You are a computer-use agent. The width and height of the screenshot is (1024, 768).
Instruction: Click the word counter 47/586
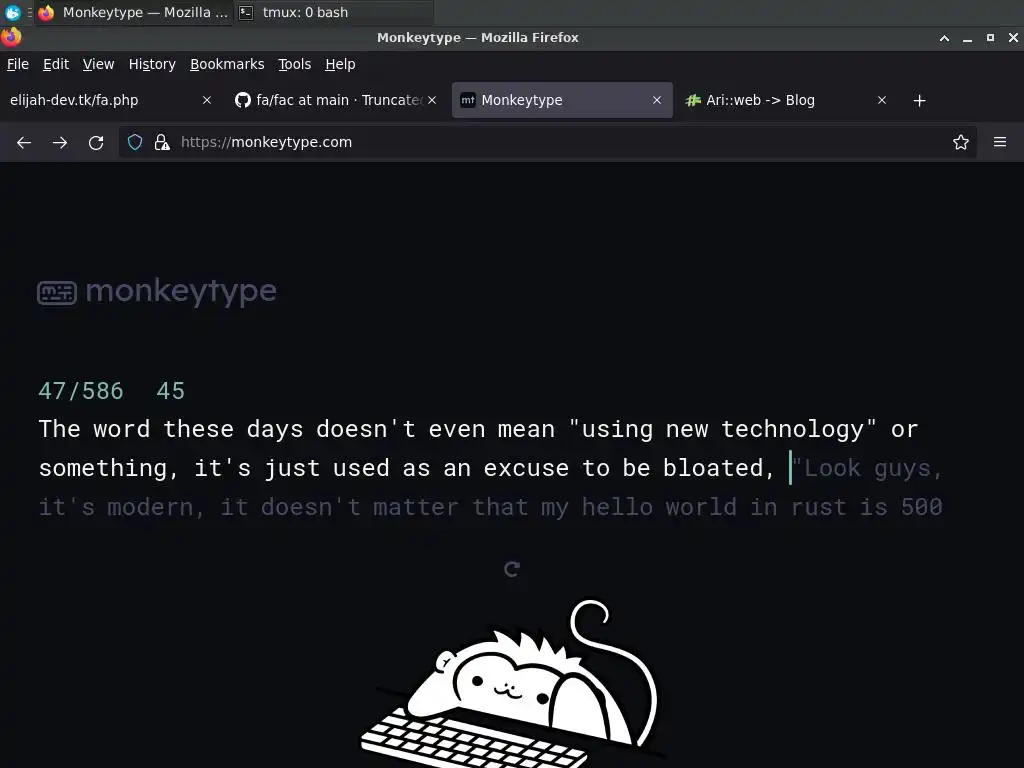pos(80,391)
